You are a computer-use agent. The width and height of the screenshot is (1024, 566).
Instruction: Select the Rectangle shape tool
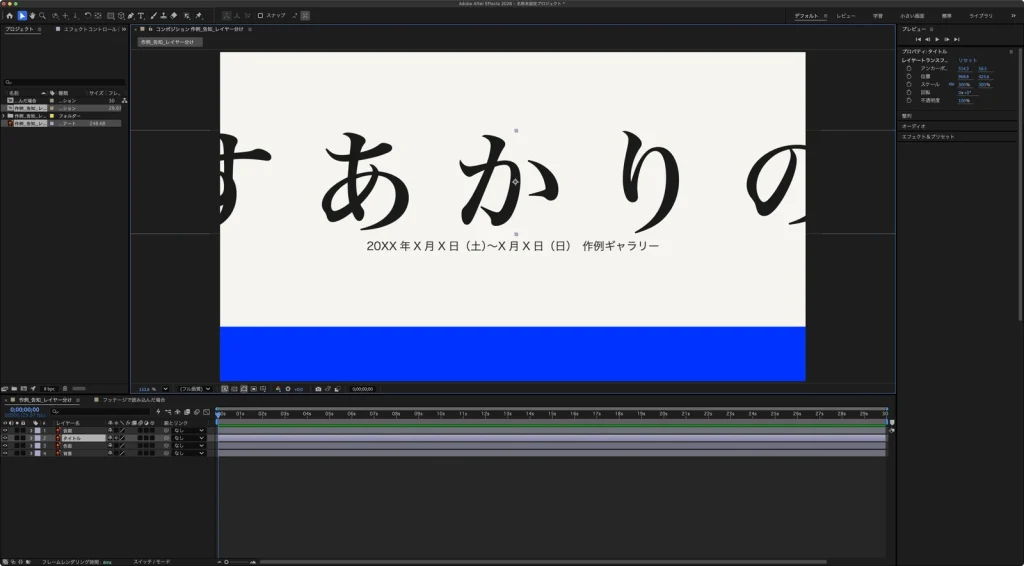pyautogui.click(x=110, y=16)
